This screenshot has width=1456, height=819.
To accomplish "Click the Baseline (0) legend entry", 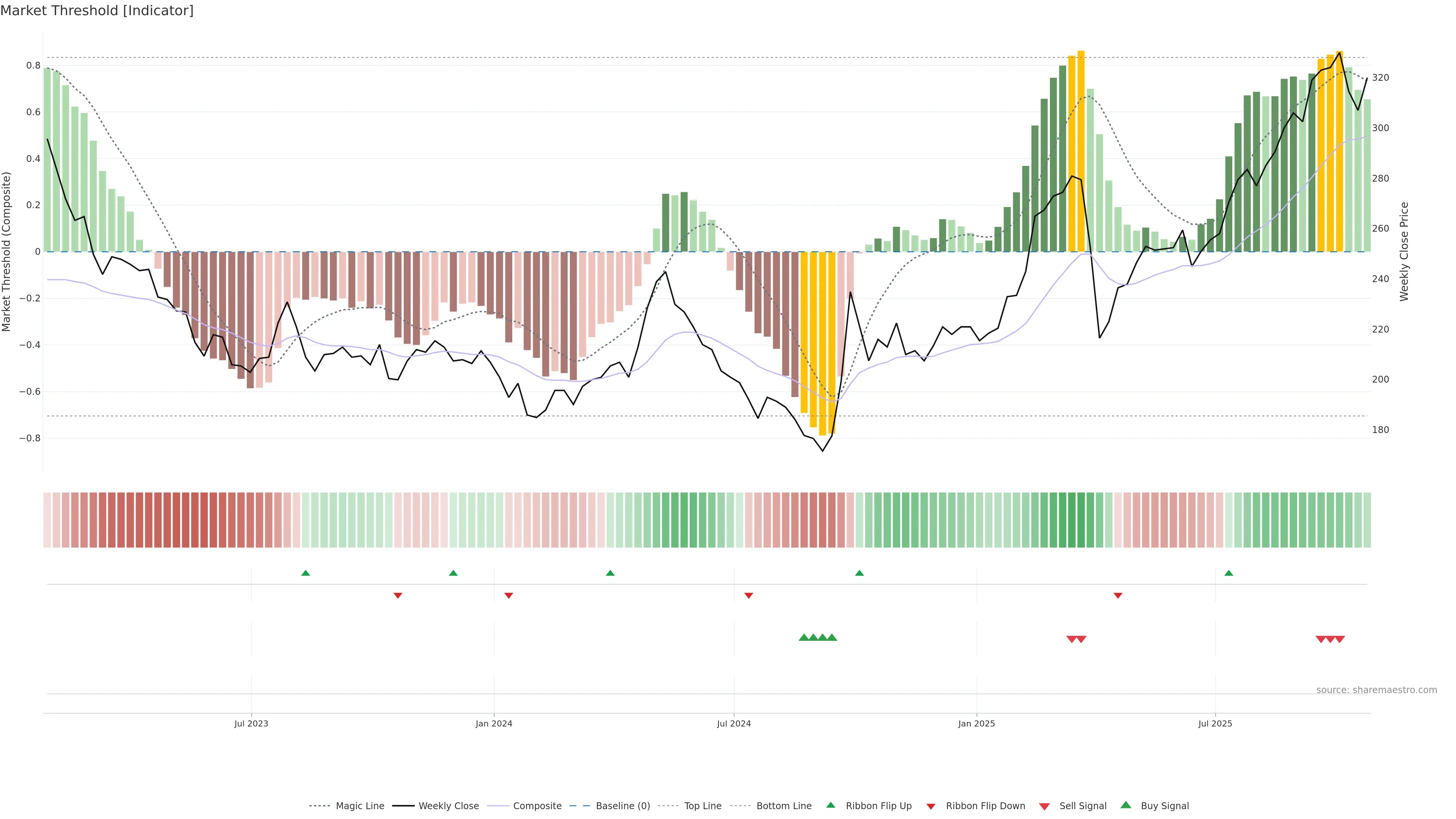I will pyautogui.click(x=622, y=805).
